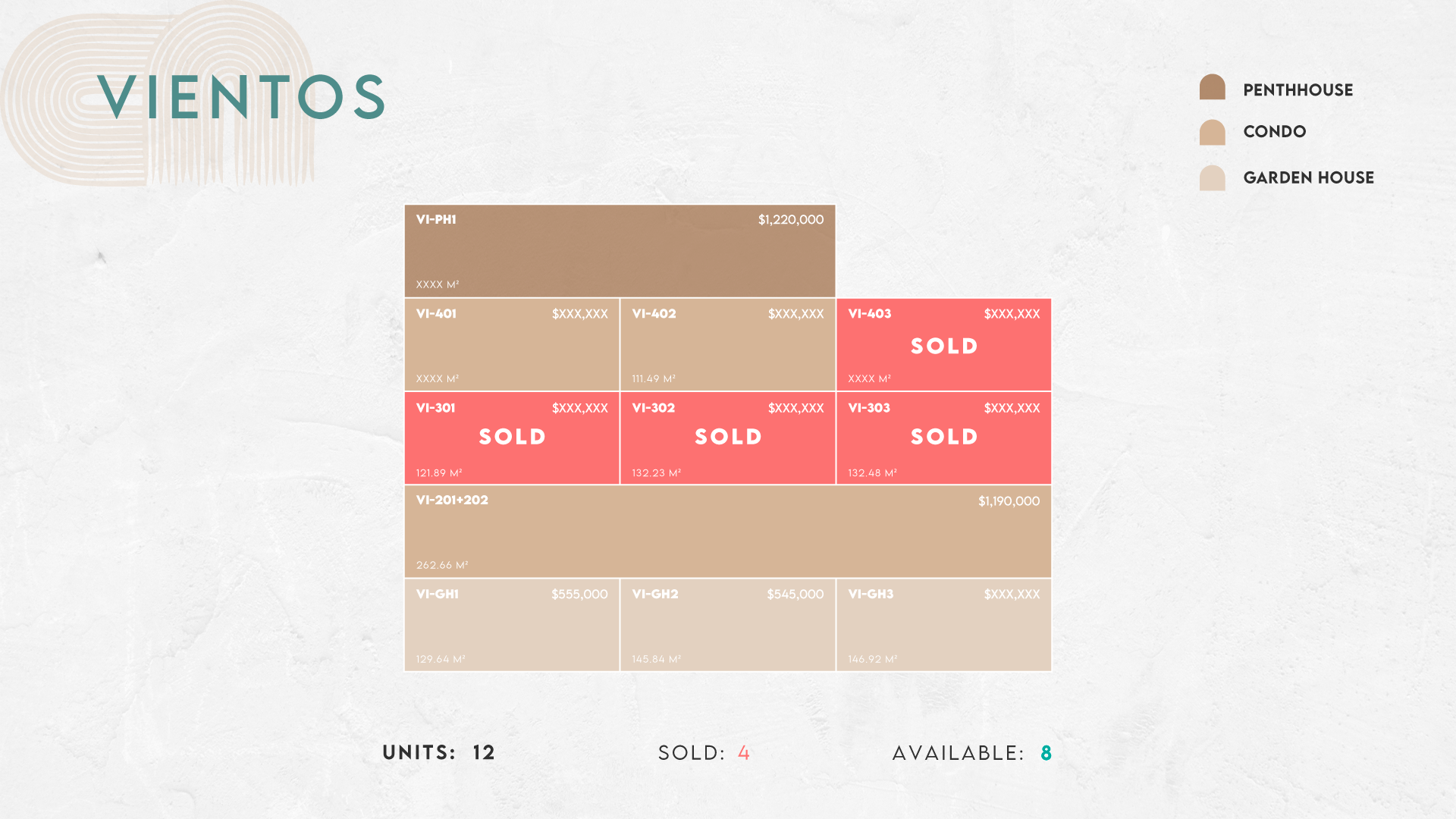
Task: Click the Condo arch legend icon
Action: click(1212, 132)
